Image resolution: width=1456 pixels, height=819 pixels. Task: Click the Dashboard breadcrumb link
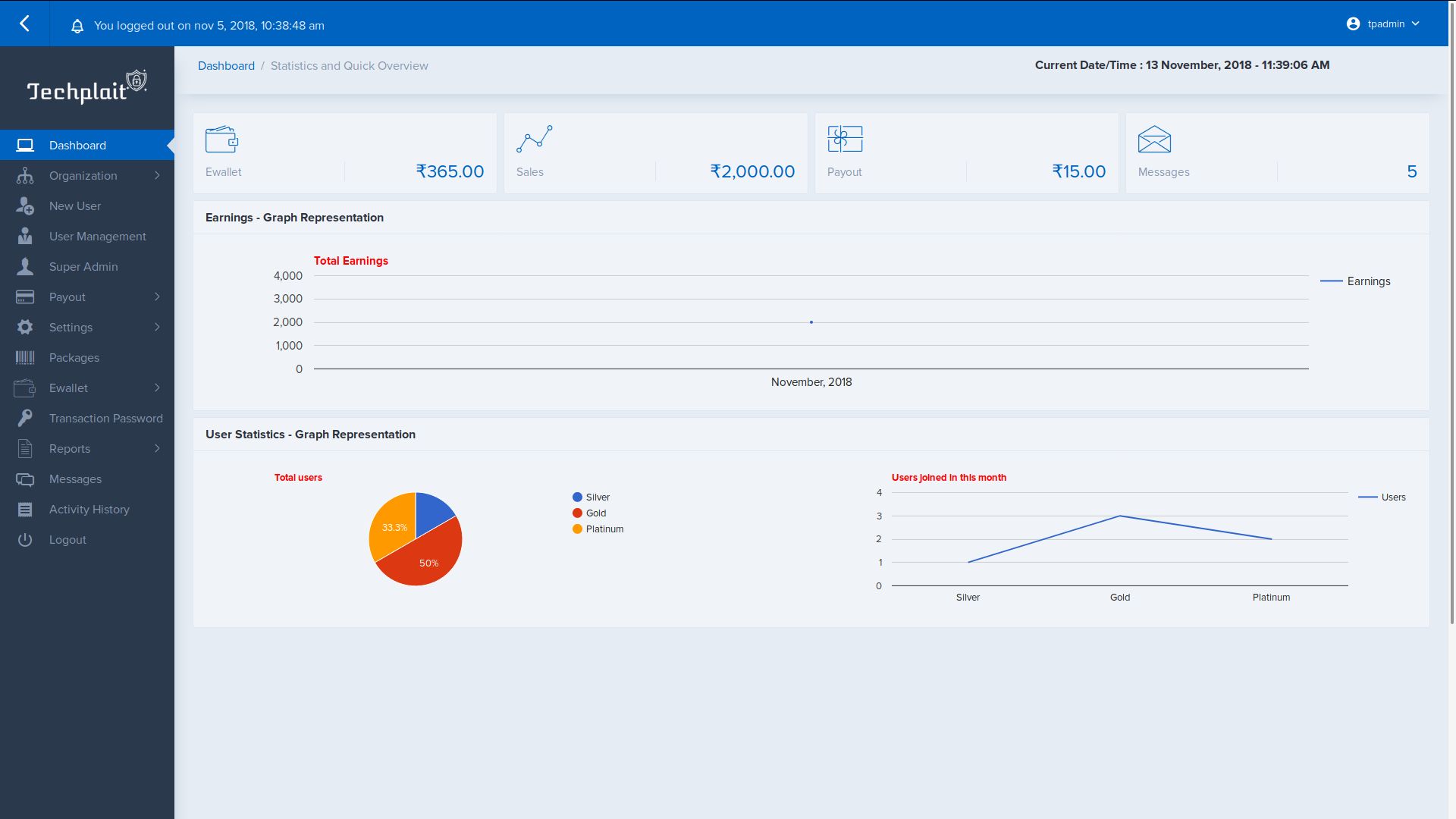tap(226, 66)
